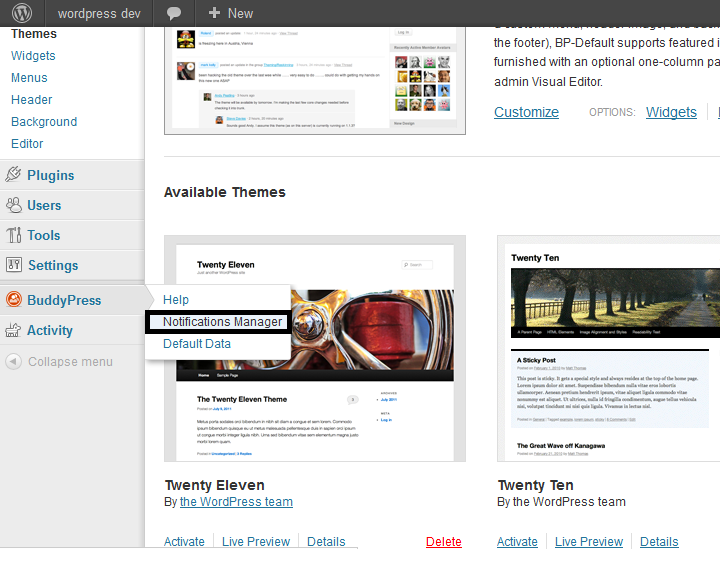
Task: Activate the Twenty Eleven theme
Action: (184, 542)
